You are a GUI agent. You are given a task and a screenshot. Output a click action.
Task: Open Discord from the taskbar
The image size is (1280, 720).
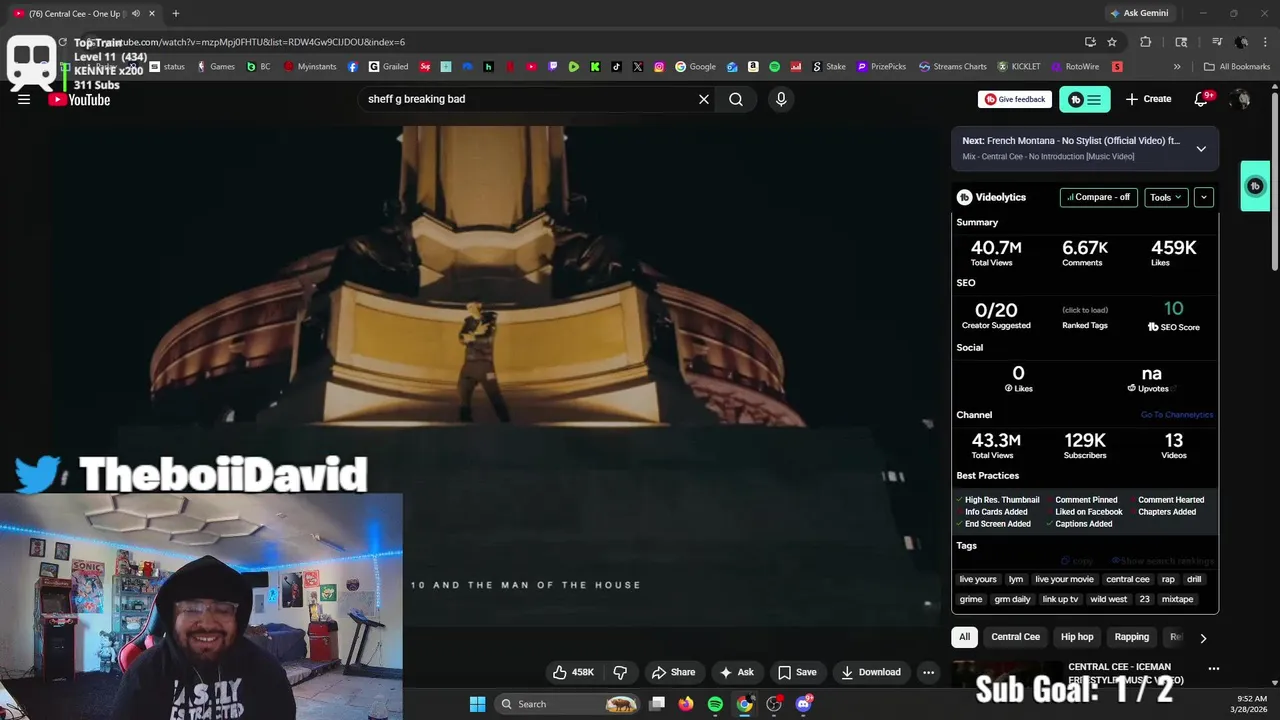[x=804, y=704]
